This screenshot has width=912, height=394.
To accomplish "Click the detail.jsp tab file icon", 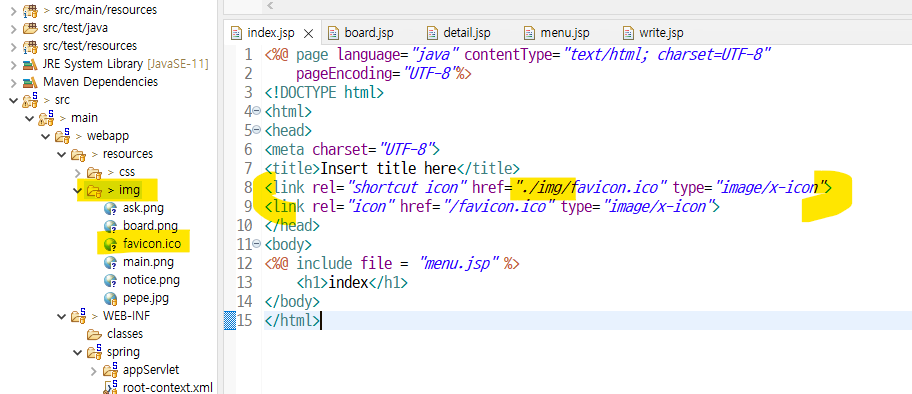I will tap(432, 33).
